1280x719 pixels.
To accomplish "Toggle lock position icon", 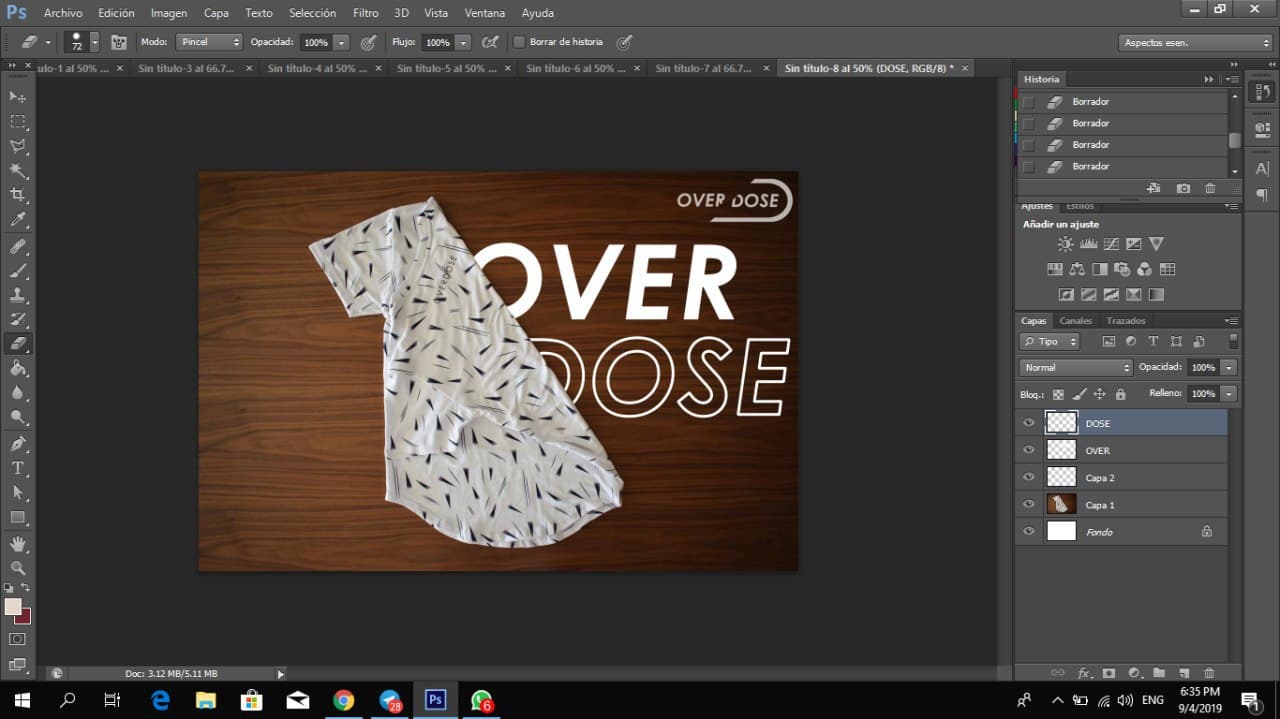I will 1099,395.
